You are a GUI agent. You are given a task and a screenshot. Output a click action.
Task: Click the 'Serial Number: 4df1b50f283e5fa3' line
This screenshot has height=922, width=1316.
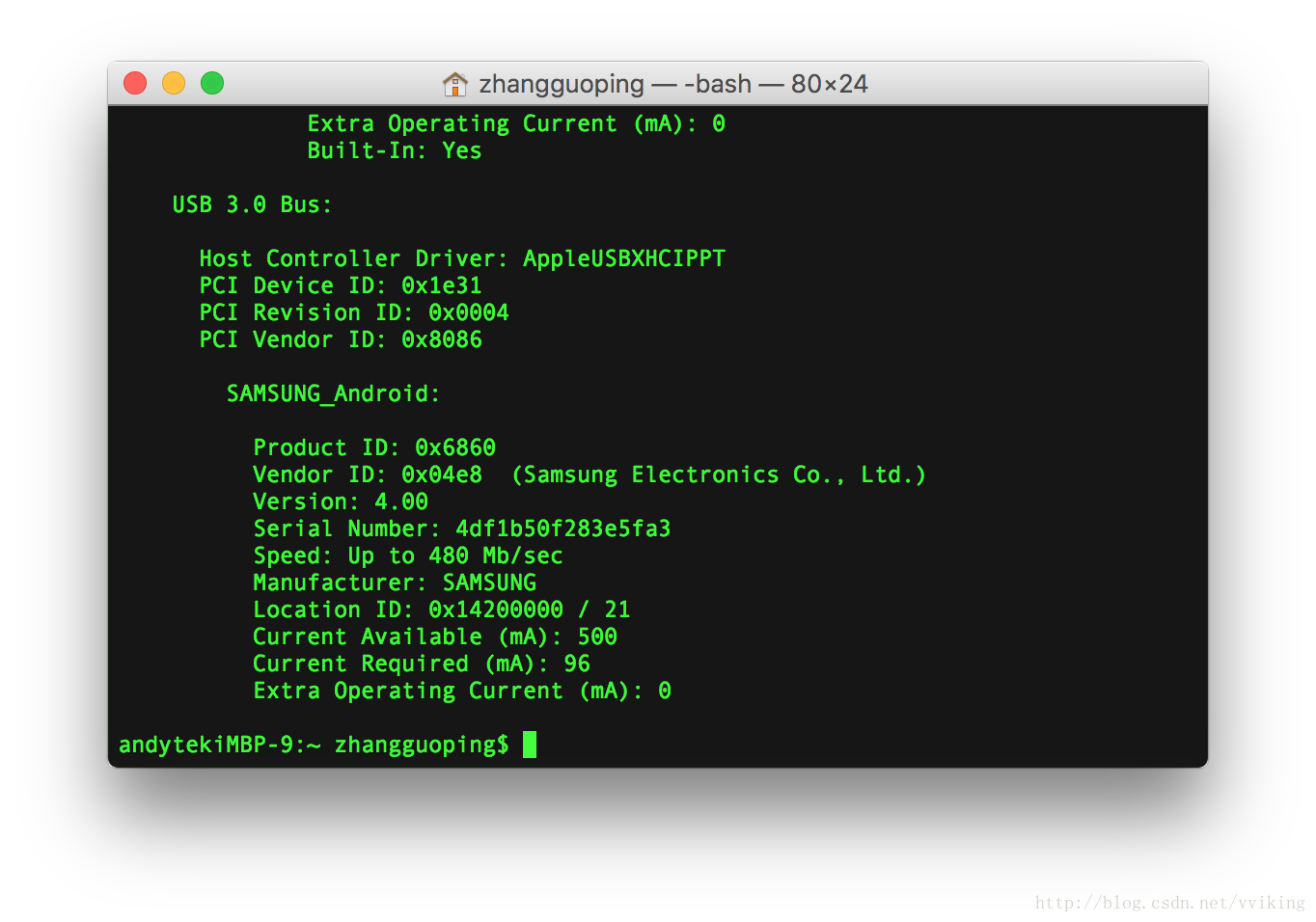tap(462, 529)
